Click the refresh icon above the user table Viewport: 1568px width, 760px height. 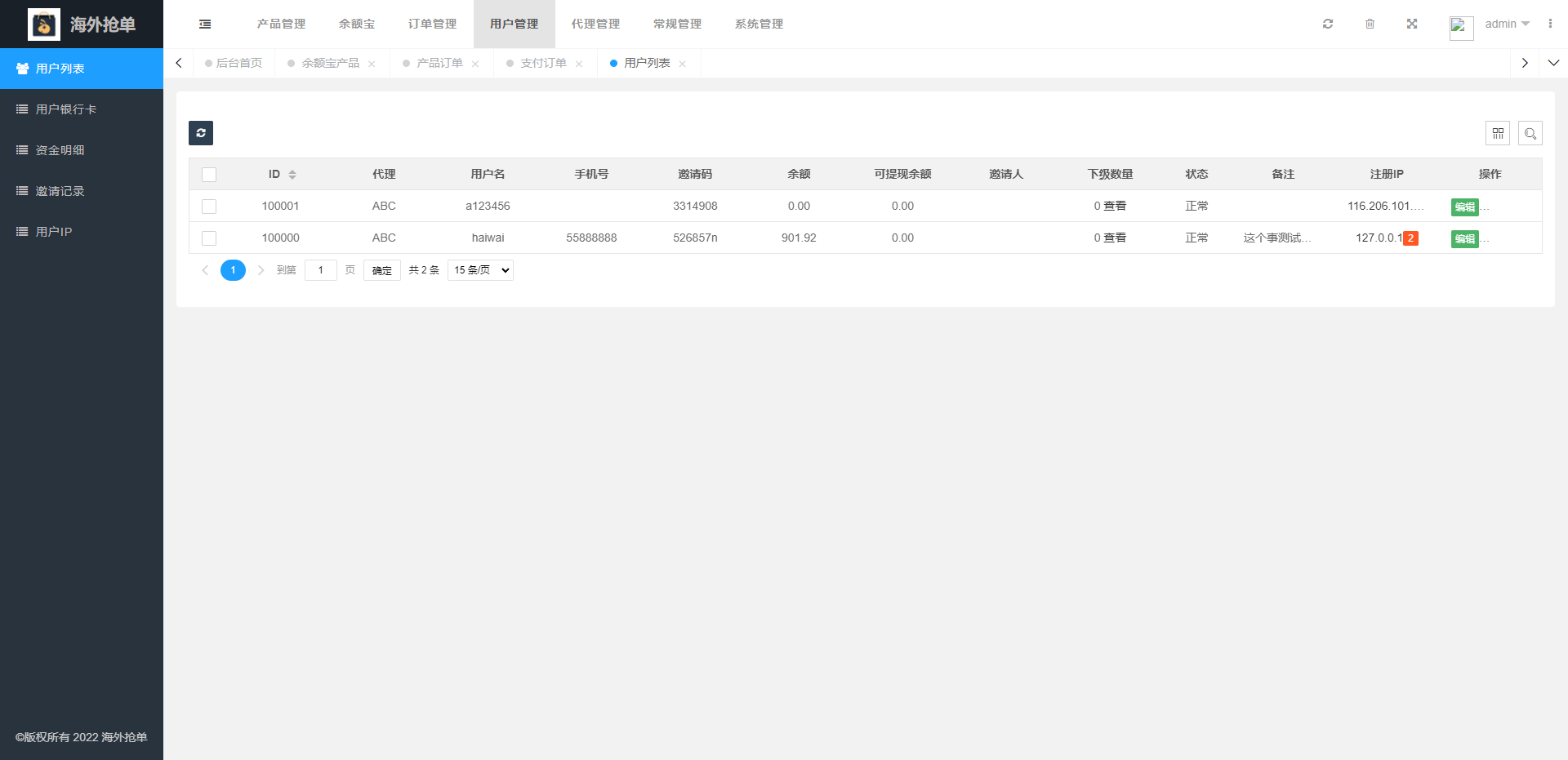click(201, 132)
